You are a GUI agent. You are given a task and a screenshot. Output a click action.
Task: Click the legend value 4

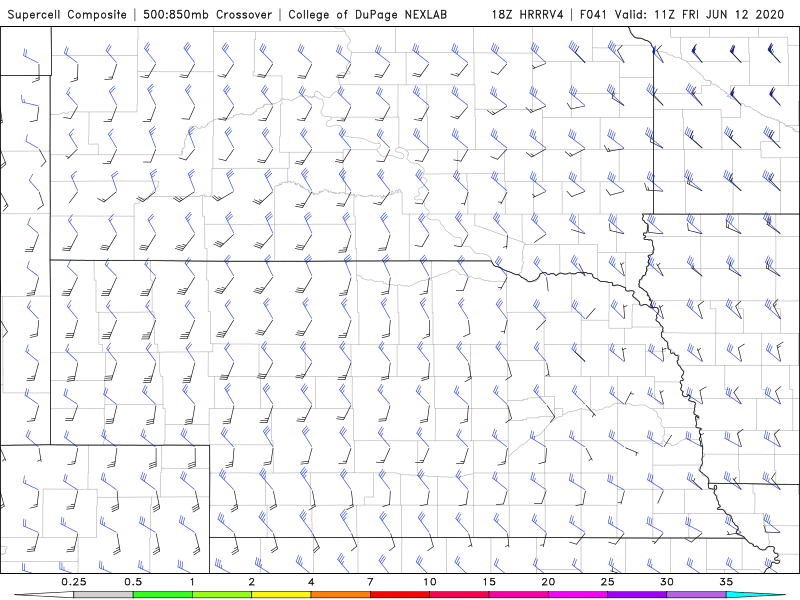311,582
